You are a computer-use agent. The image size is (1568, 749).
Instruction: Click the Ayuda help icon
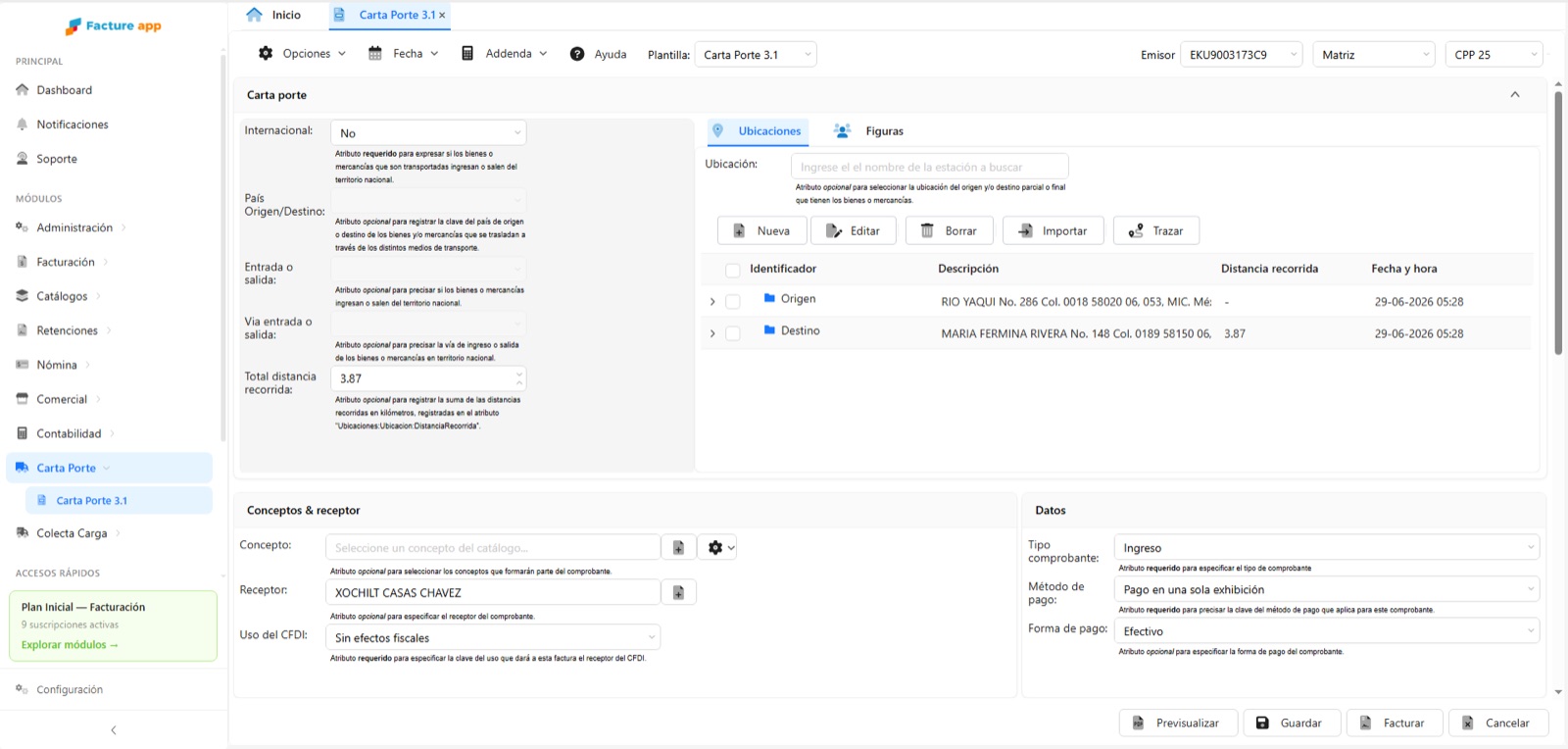click(577, 54)
